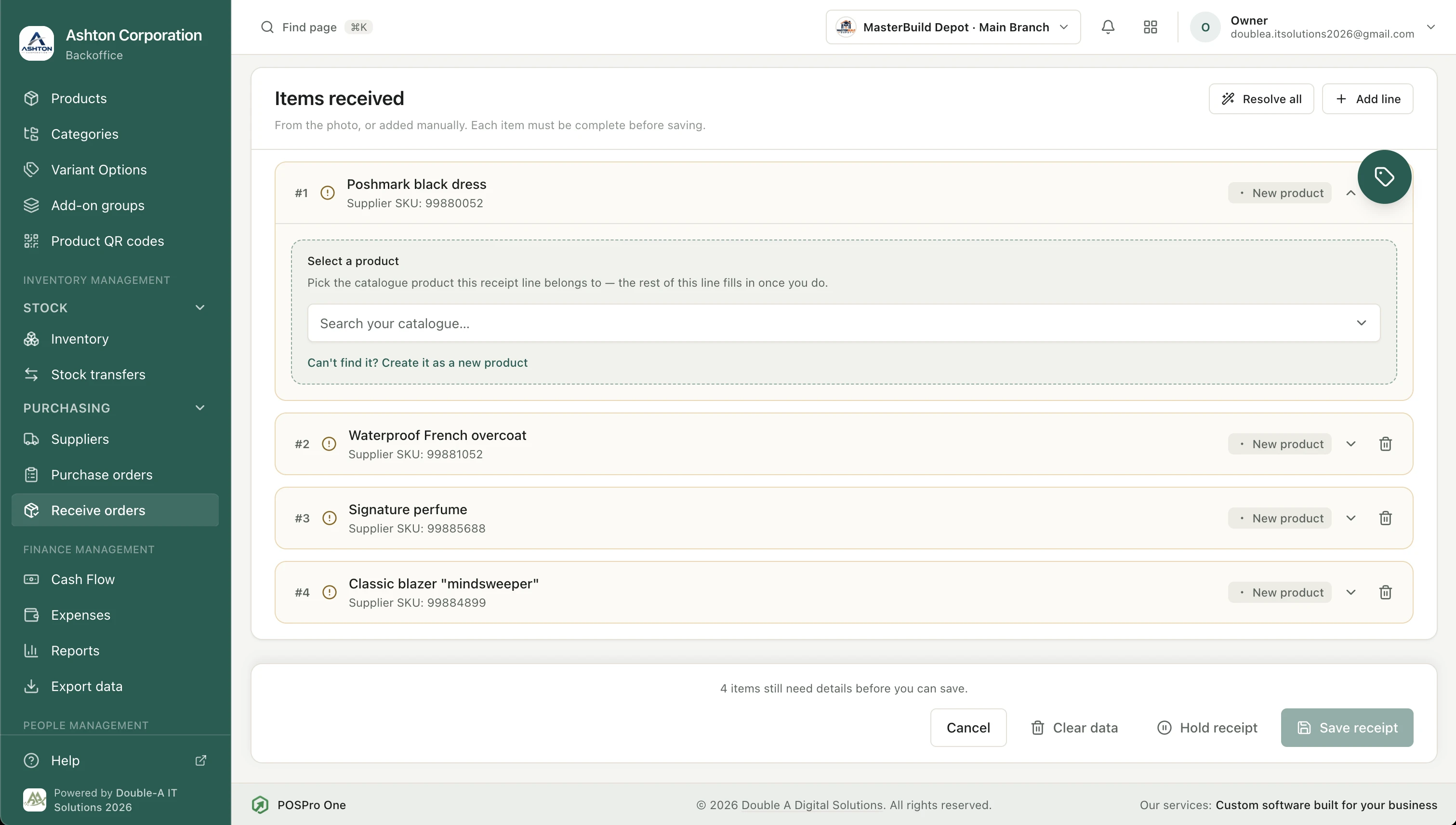Screen dimensions: 1456x825
Task: Click warning icon on Poshmark black dress
Action: pyautogui.click(x=328, y=193)
